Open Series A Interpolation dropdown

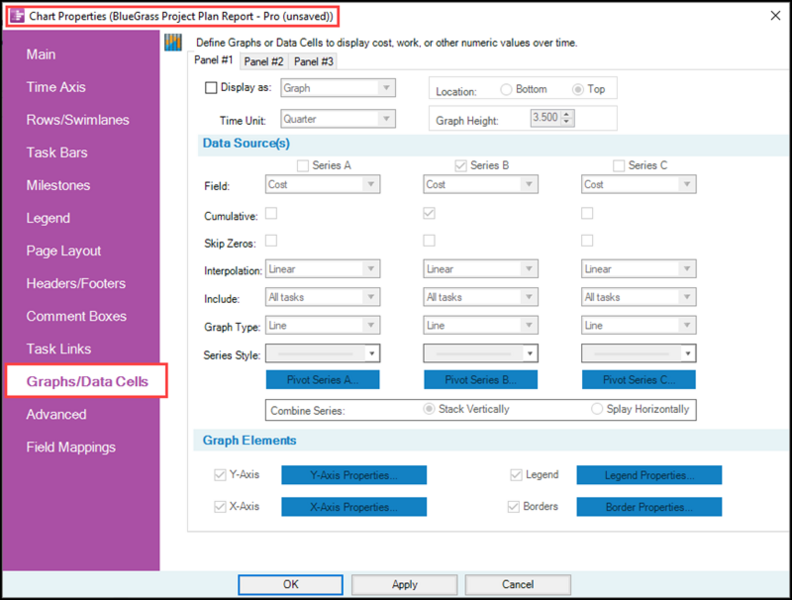(323, 269)
